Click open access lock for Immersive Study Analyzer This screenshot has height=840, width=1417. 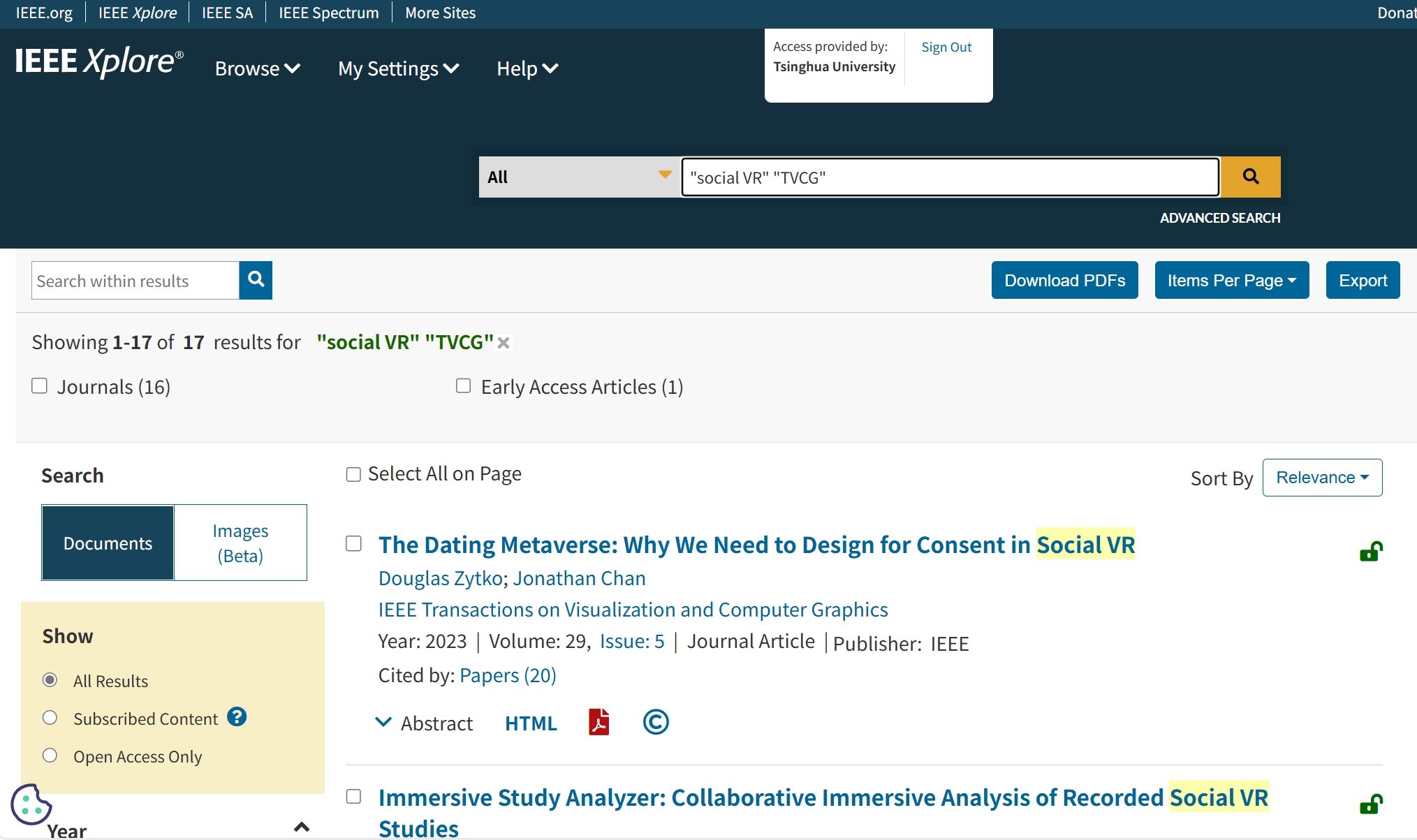pos(1370,804)
